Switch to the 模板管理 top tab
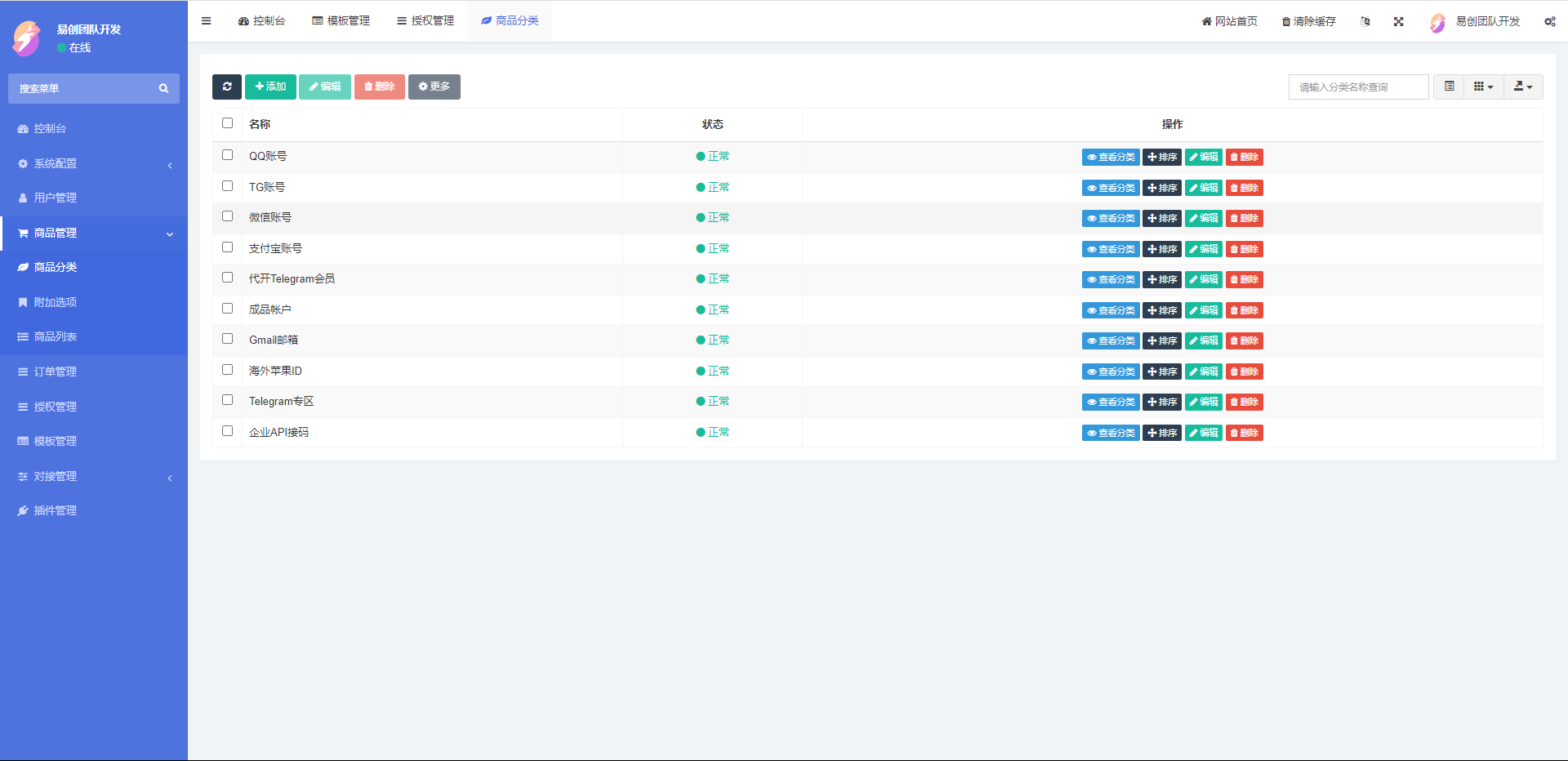 click(x=341, y=21)
